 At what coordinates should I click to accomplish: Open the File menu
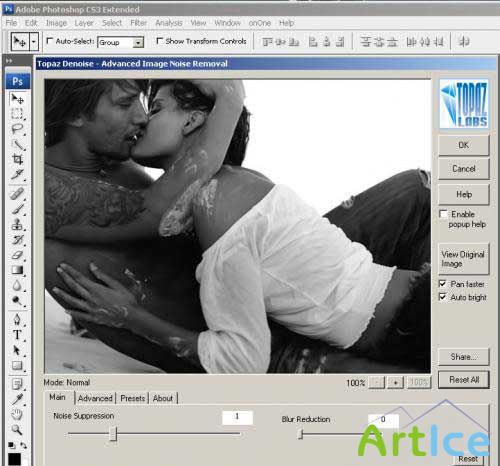click(11, 23)
